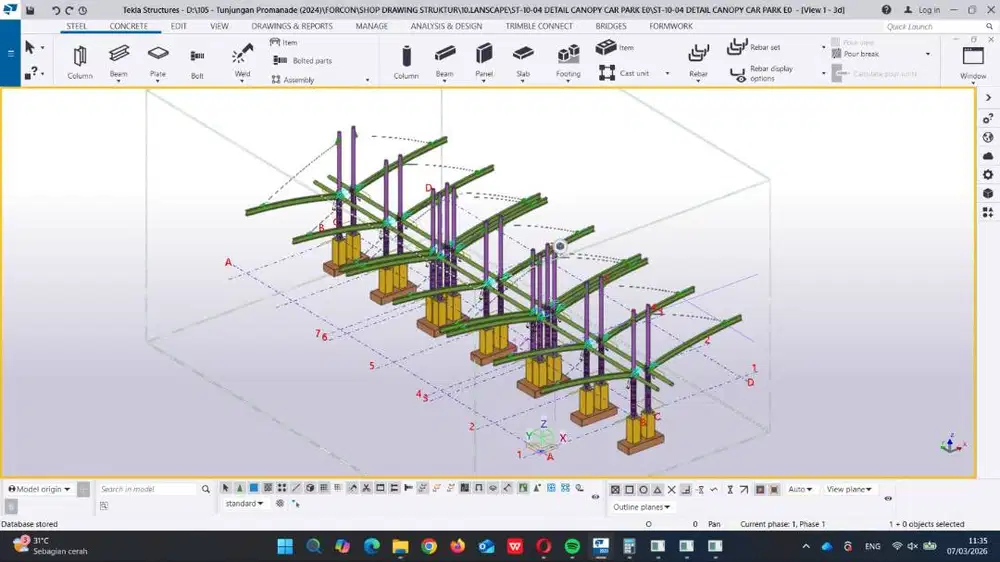Screen dimensions: 1000x562
Task: Expand the Outline planes dropdown
Action: (641, 507)
